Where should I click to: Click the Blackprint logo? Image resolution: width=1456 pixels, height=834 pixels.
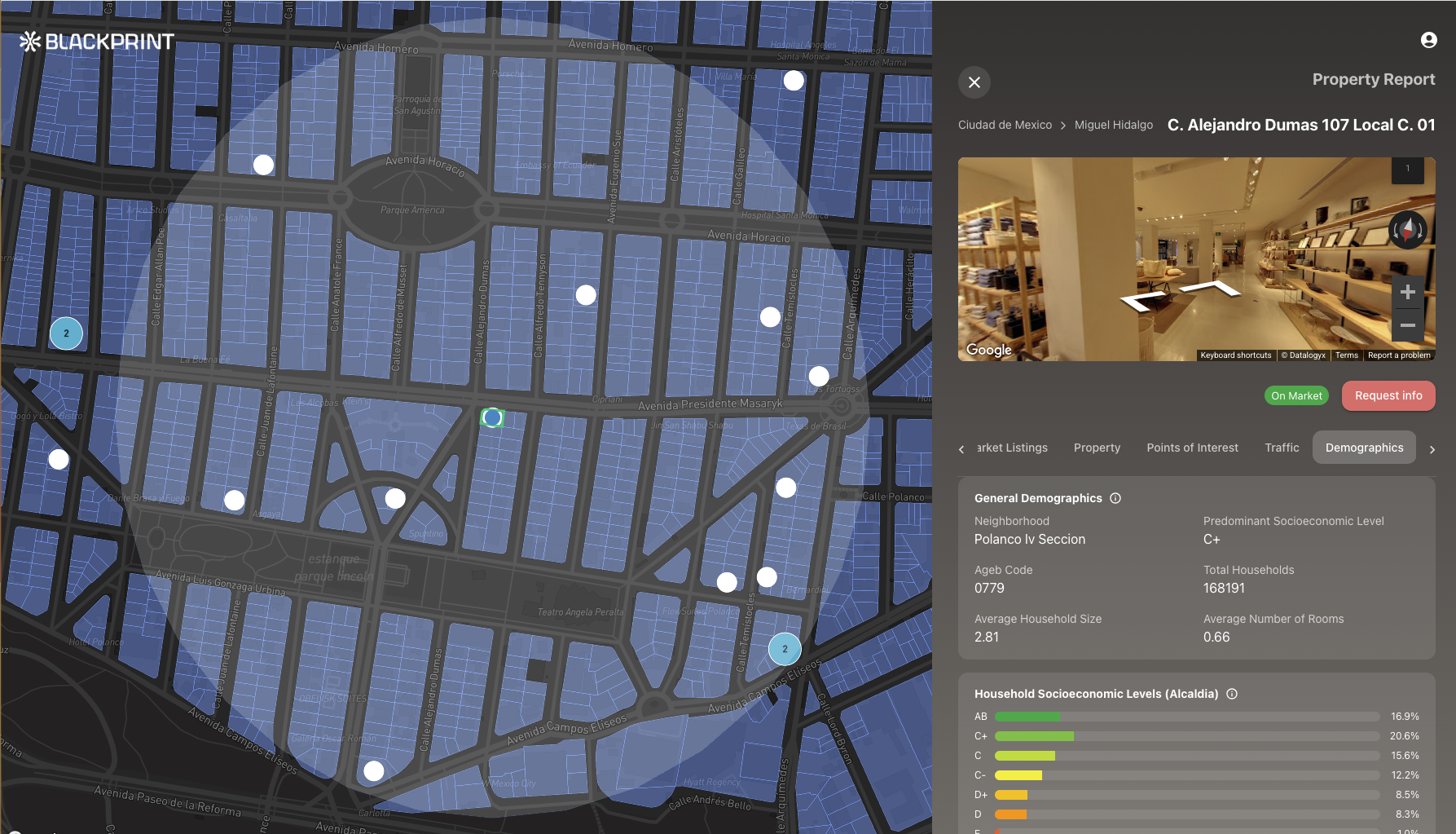(x=97, y=42)
